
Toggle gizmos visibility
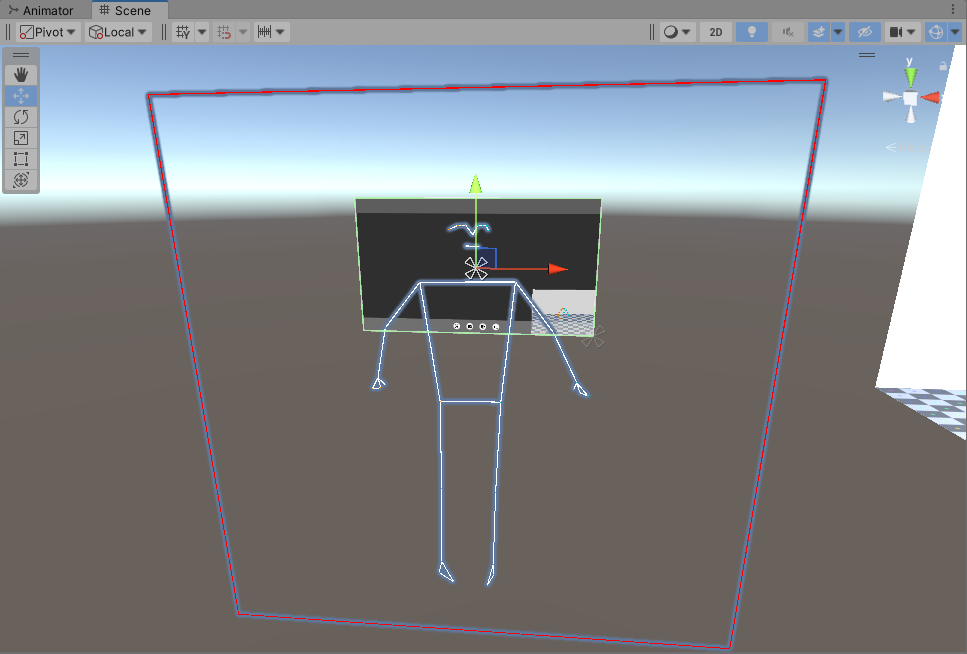[936, 32]
